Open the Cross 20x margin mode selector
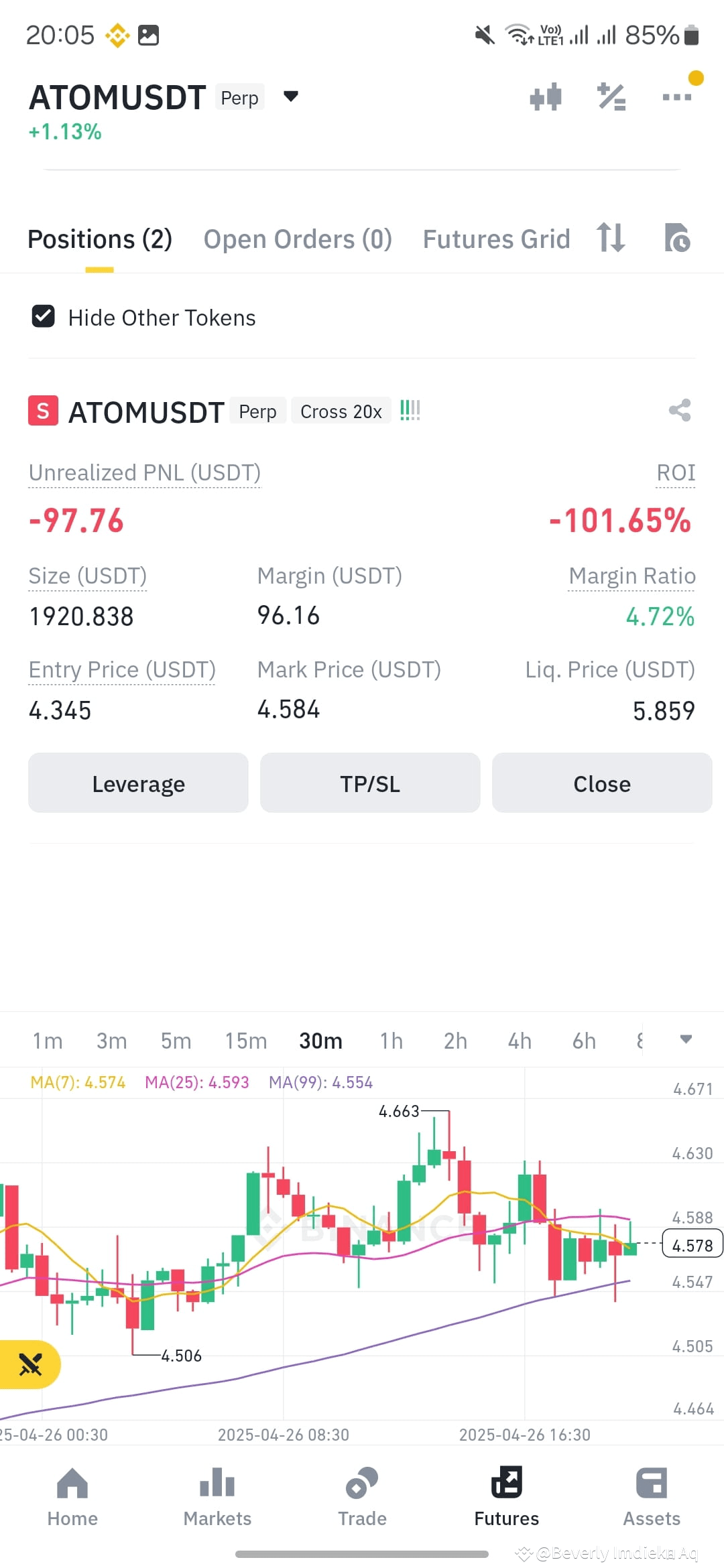This screenshot has height=1568, width=724. pos(341,411)
